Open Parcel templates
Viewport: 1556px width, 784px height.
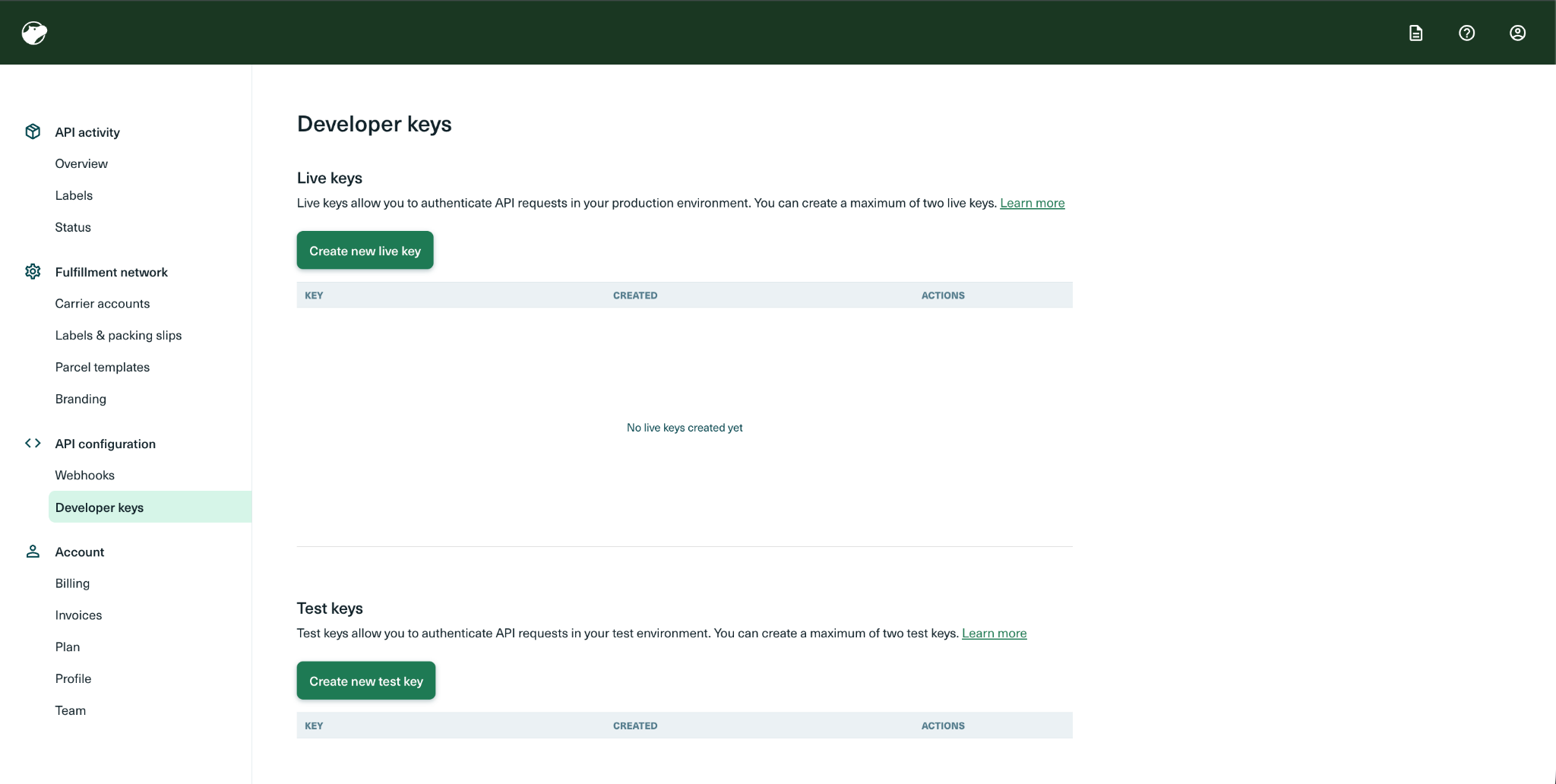pyautogui.click(x=103, y=367)
